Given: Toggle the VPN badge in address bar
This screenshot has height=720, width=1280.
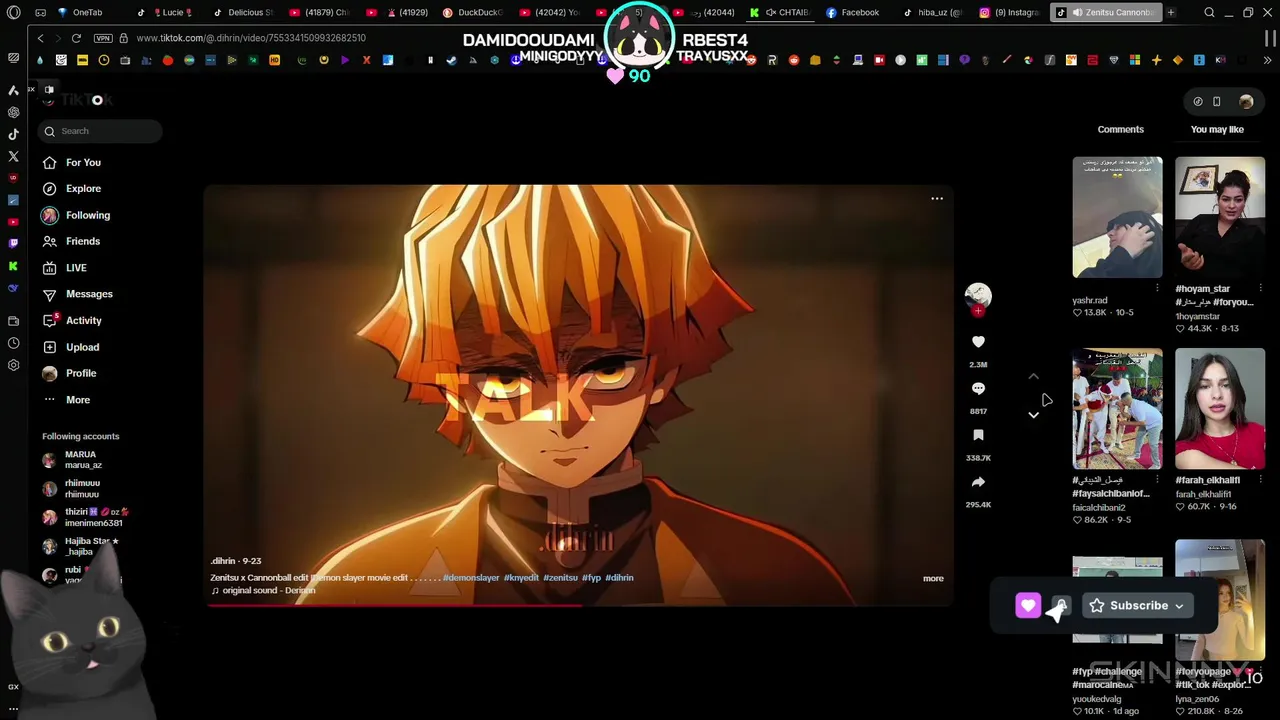Looking at the screenshot, I should [103, 38].
